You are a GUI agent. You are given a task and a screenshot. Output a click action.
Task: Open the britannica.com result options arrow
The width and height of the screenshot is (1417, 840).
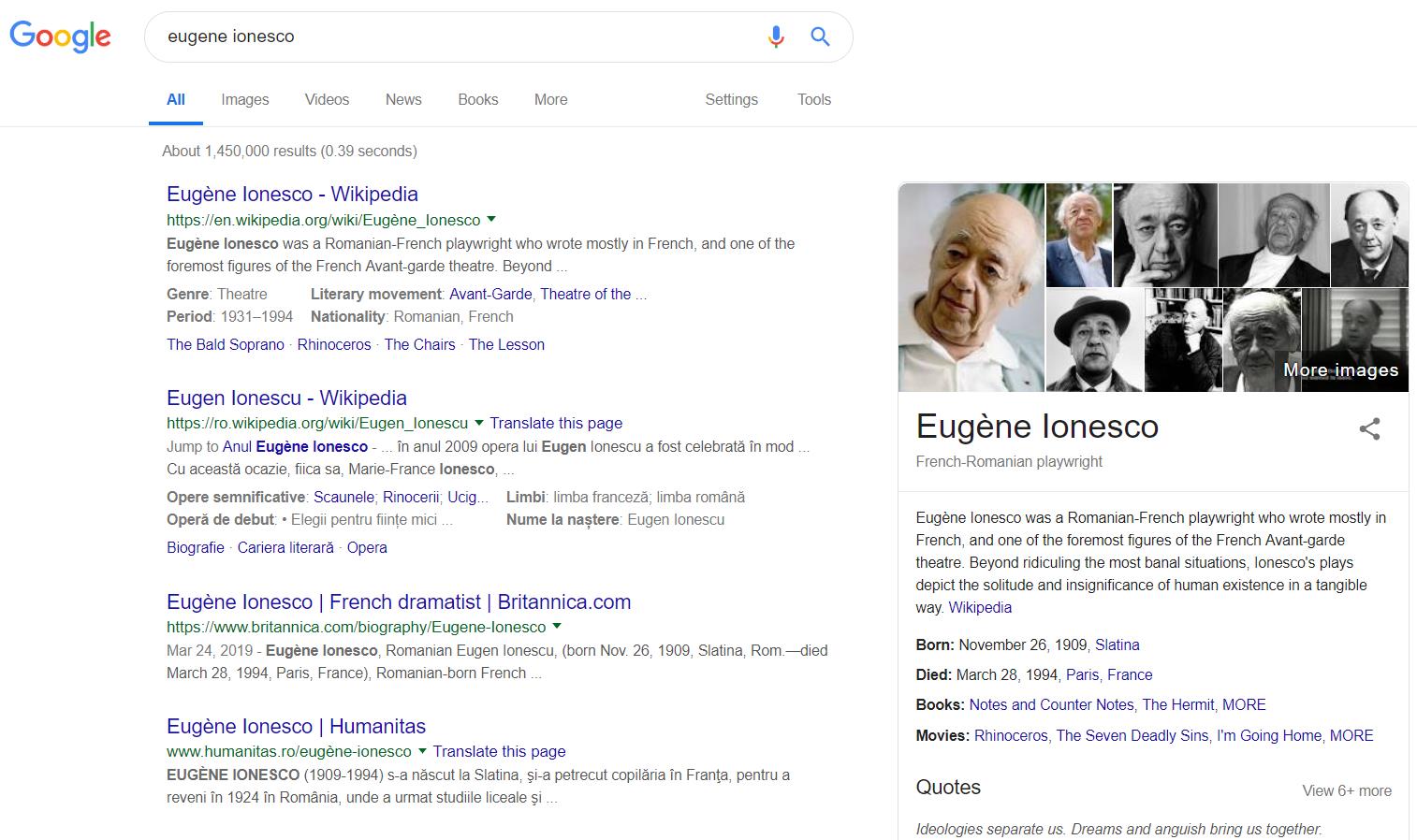tap(557, 627)
